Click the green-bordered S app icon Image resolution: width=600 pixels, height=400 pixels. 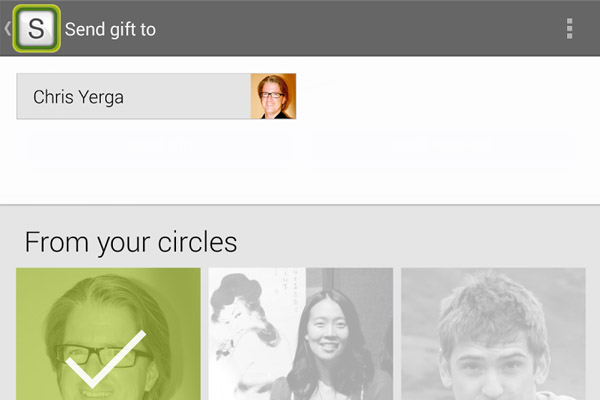pyautogui.click(x=36, y=29)
